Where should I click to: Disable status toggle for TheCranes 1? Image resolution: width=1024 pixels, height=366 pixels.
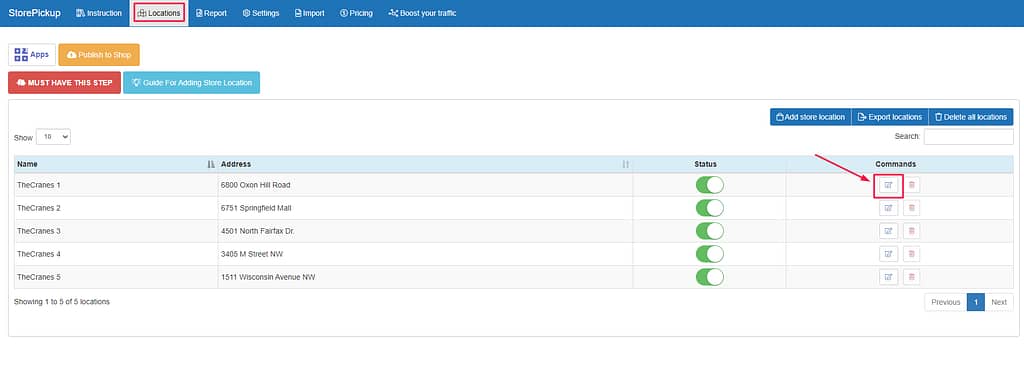710,185
